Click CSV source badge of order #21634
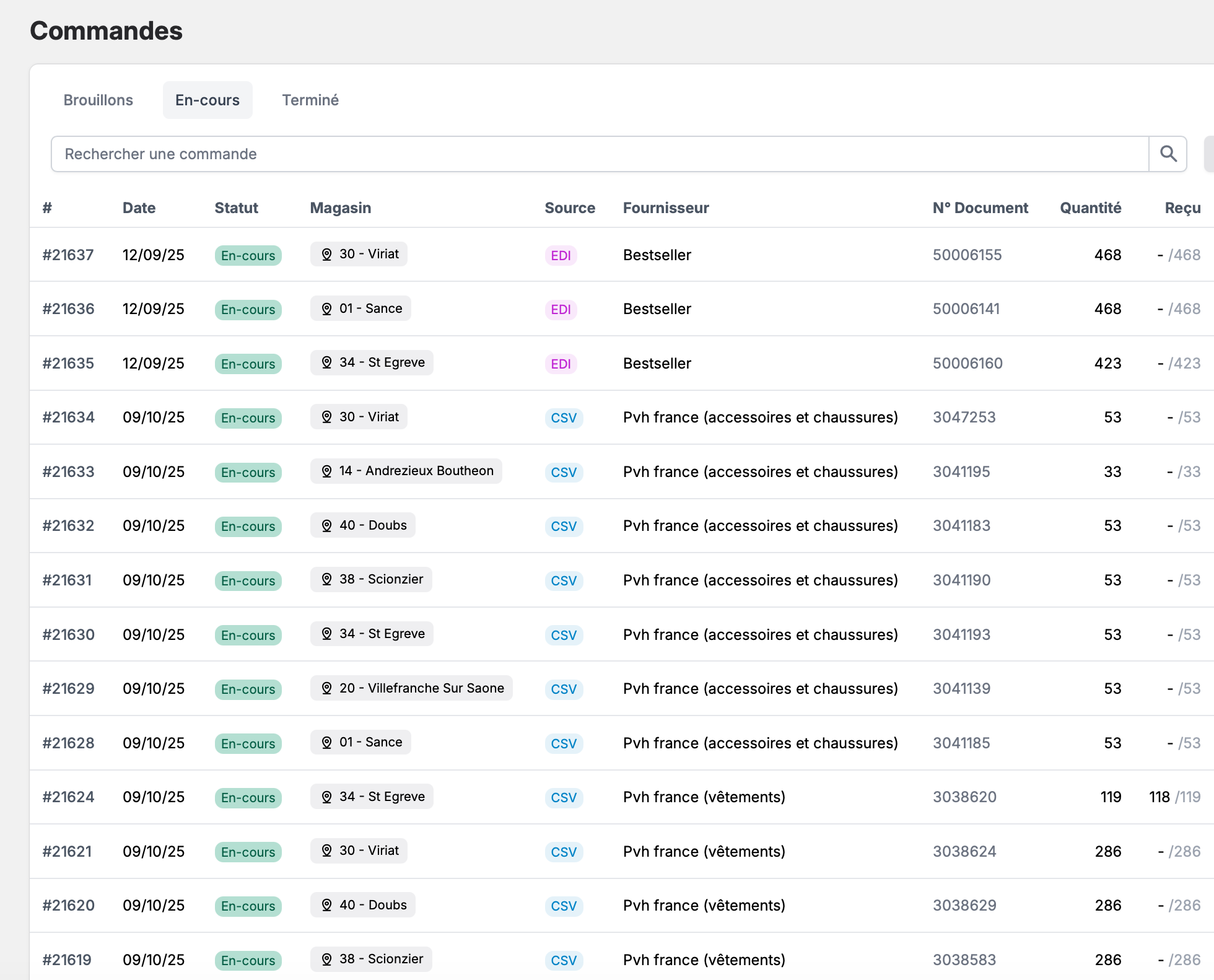The height and width of the screenshot is (980, 1214). coord(563,418)
